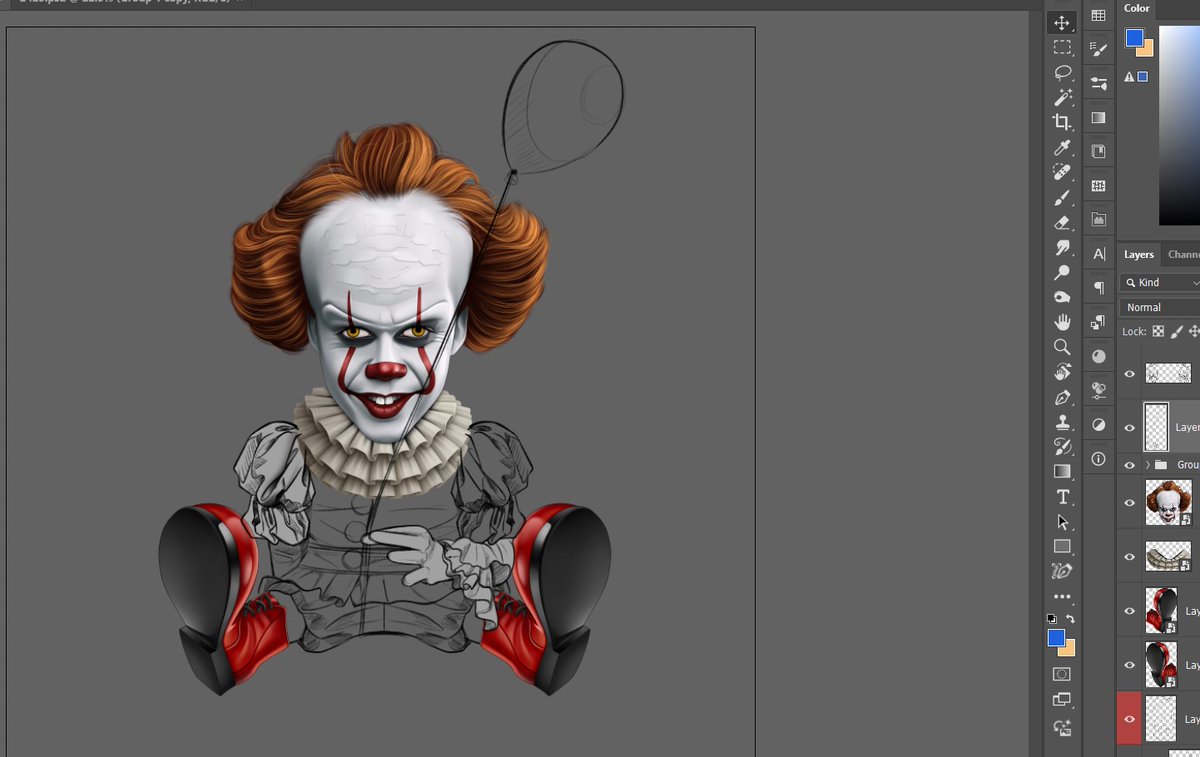
Task: Select the Rotate View tool
Action: point(1062,372)
